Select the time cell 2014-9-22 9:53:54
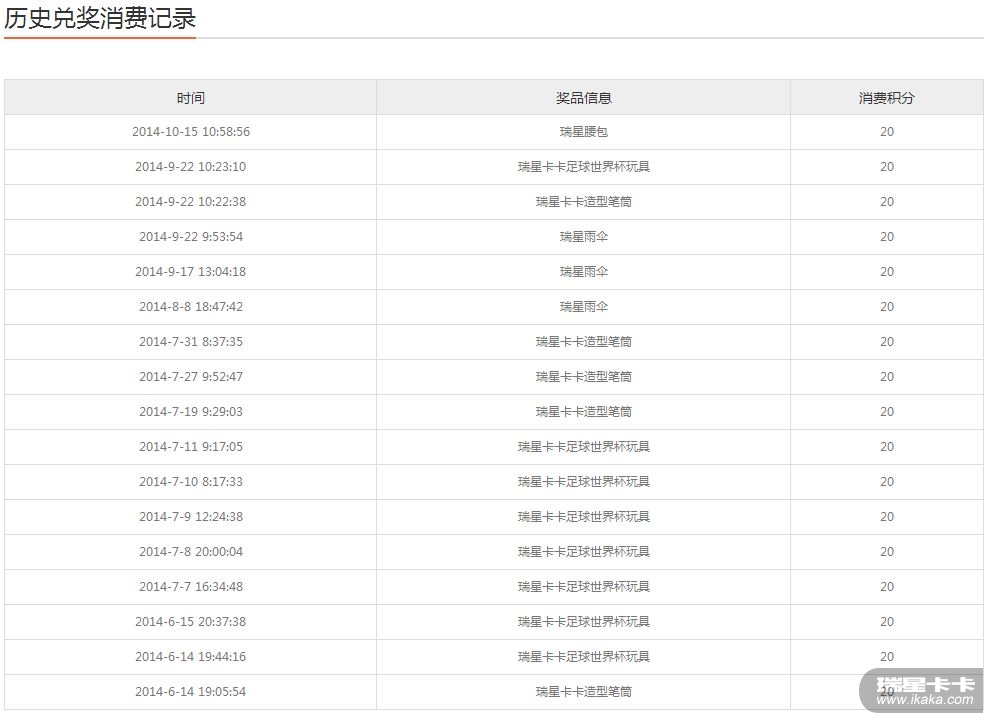Screen dimensions: 993x721 (191, 236)
